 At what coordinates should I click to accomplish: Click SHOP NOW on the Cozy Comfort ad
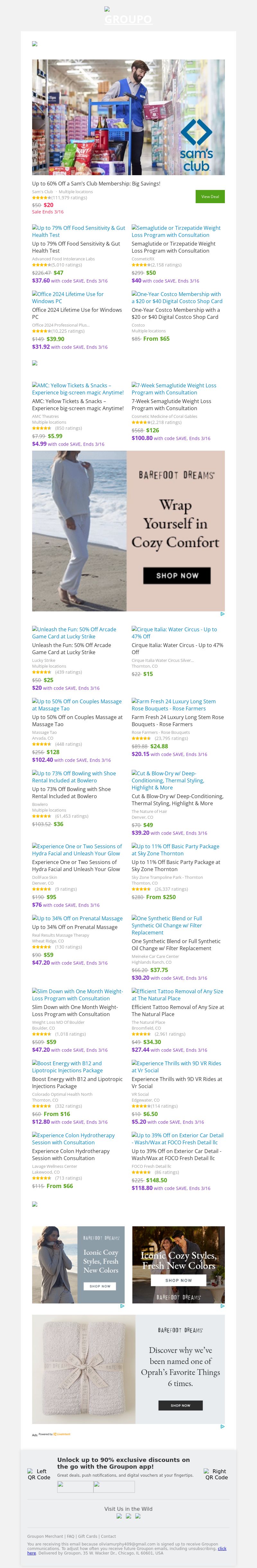coord(177,575)
